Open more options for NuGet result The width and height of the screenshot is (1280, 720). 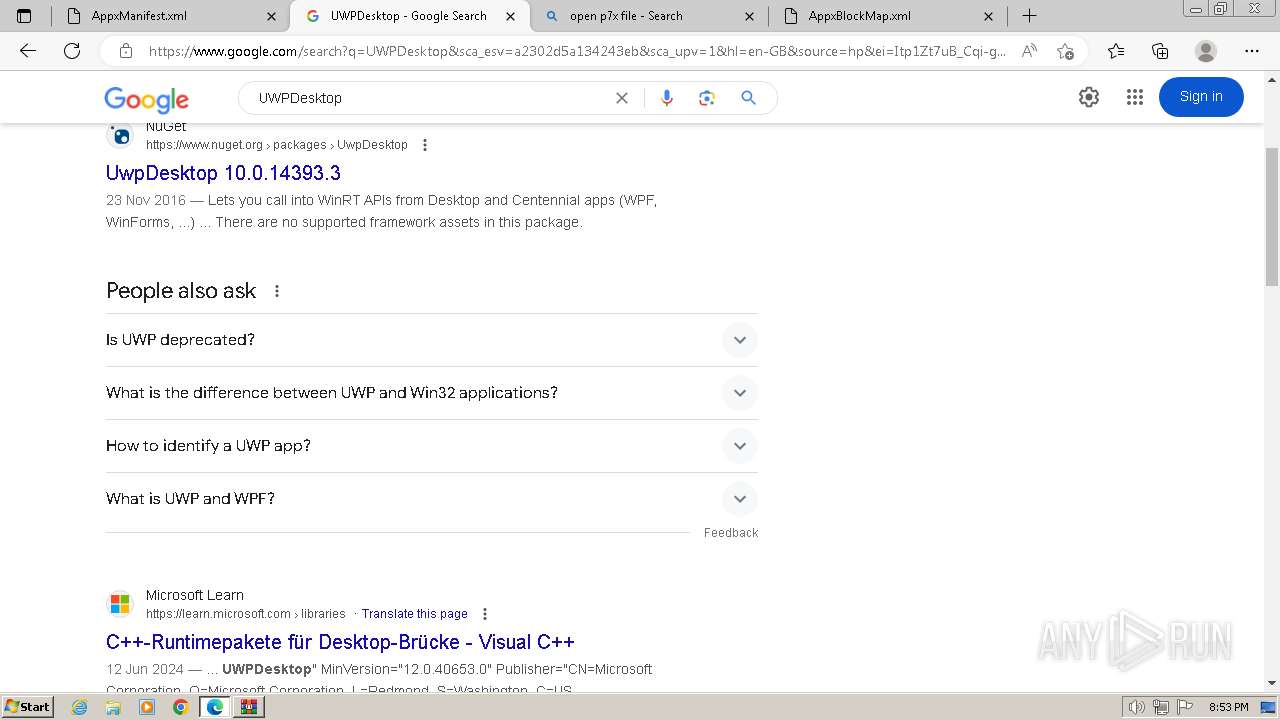point(425,145)
